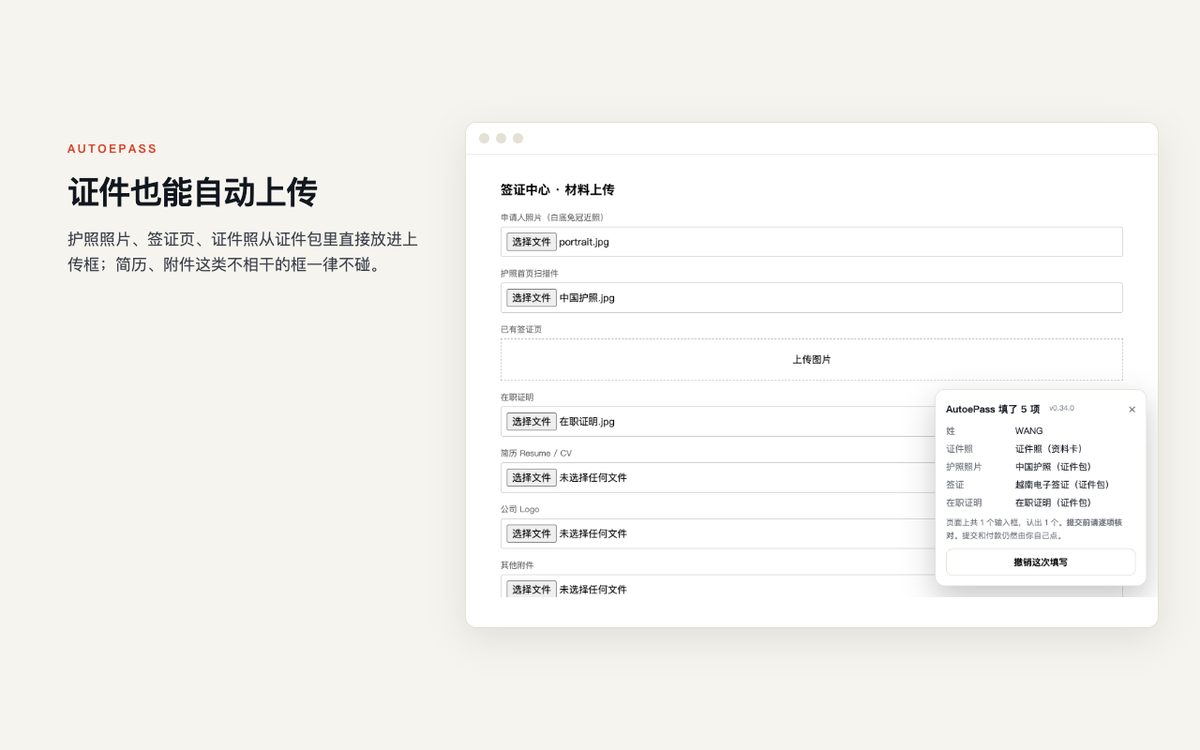Click the red AUTOEPASS brand label
This screenshot has width=1200, height=750.
(x=112, y=149)
